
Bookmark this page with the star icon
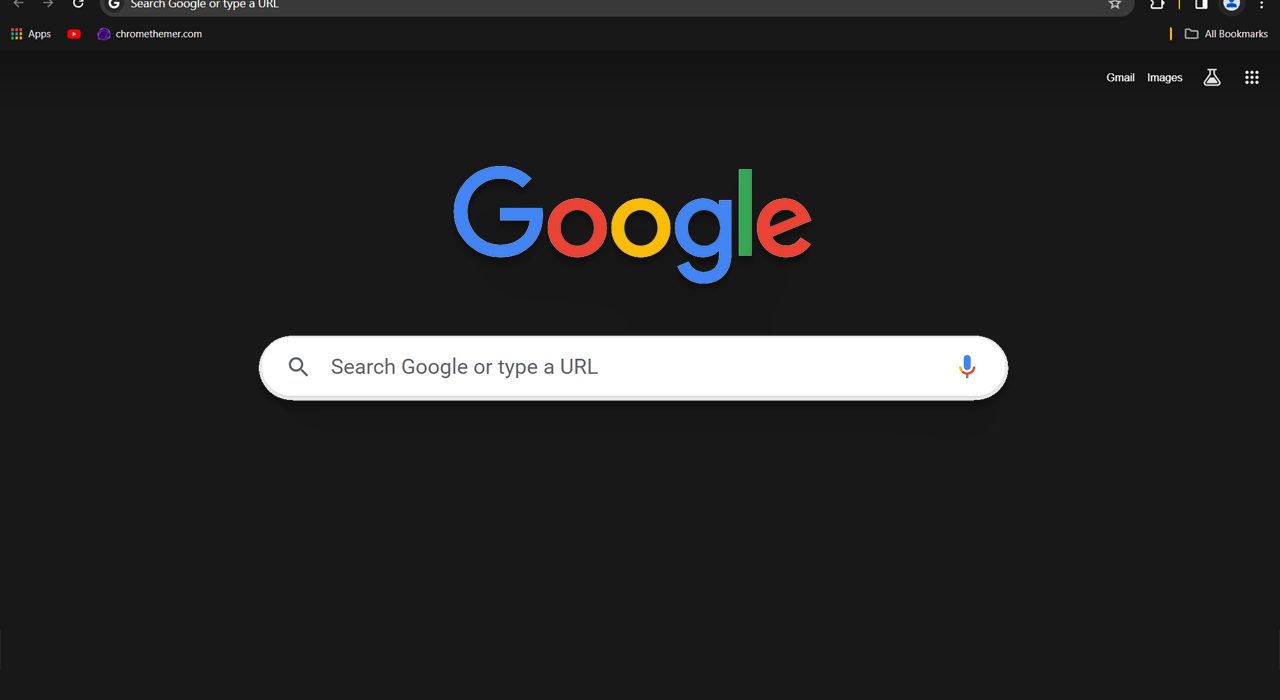1115,4
